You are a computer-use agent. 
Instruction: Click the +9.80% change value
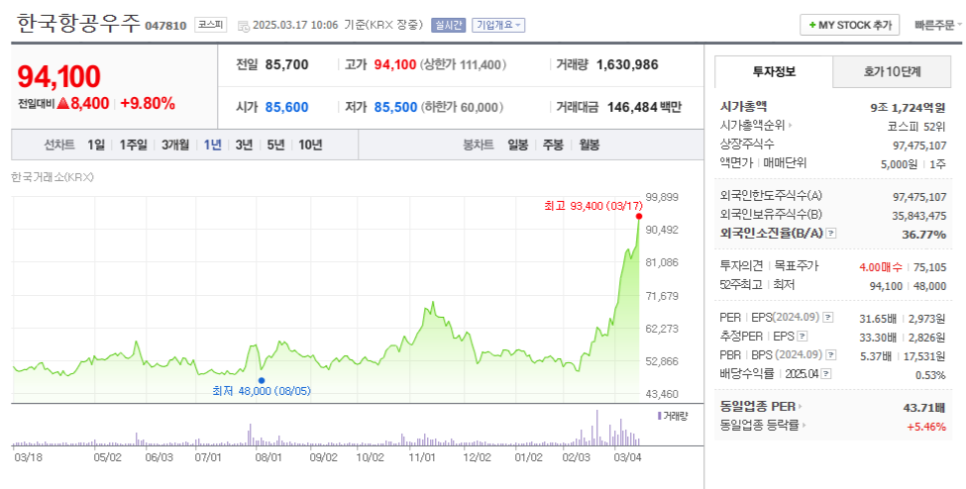(148, 103)
